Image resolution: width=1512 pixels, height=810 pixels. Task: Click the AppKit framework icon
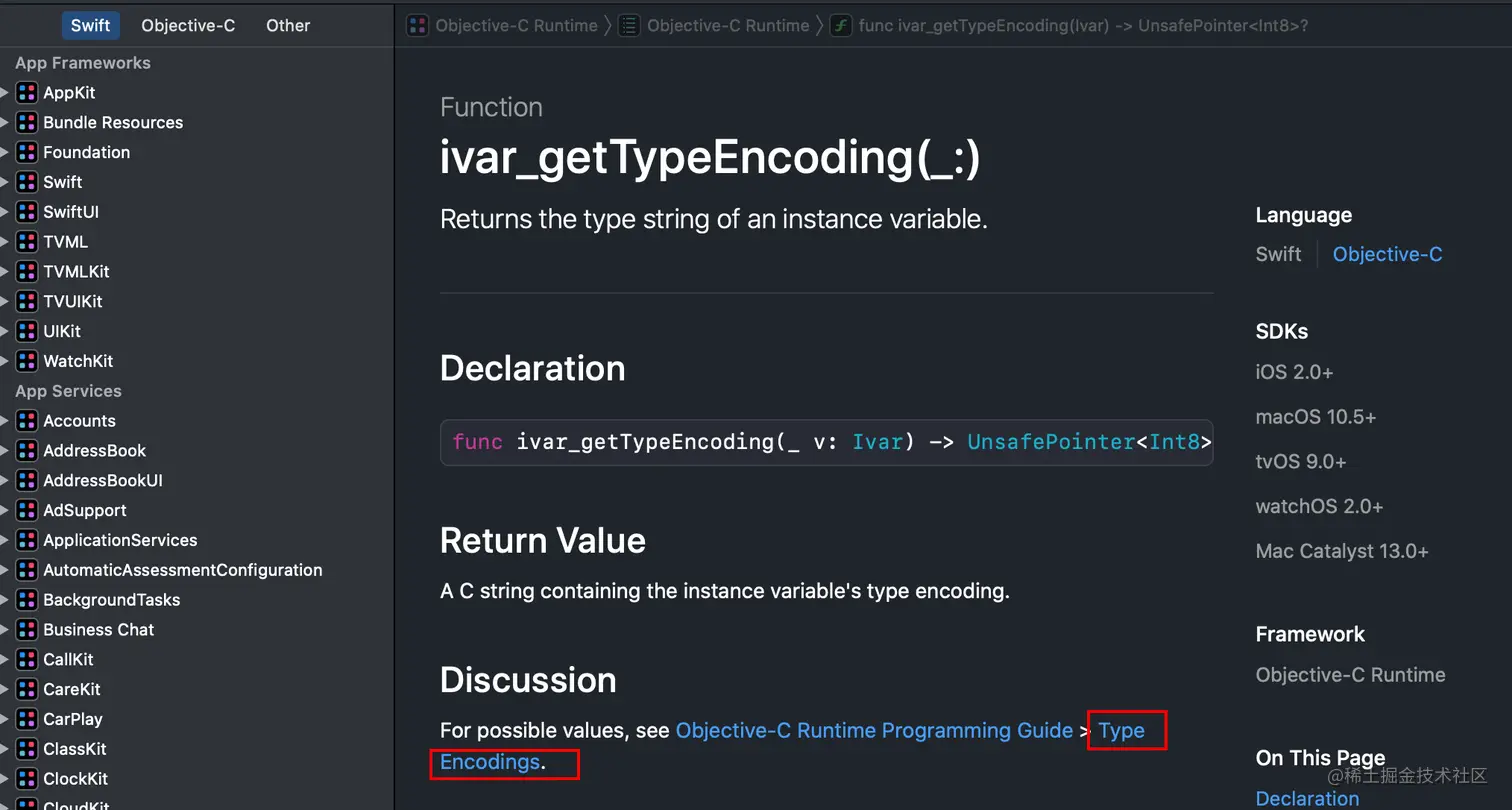27,93
